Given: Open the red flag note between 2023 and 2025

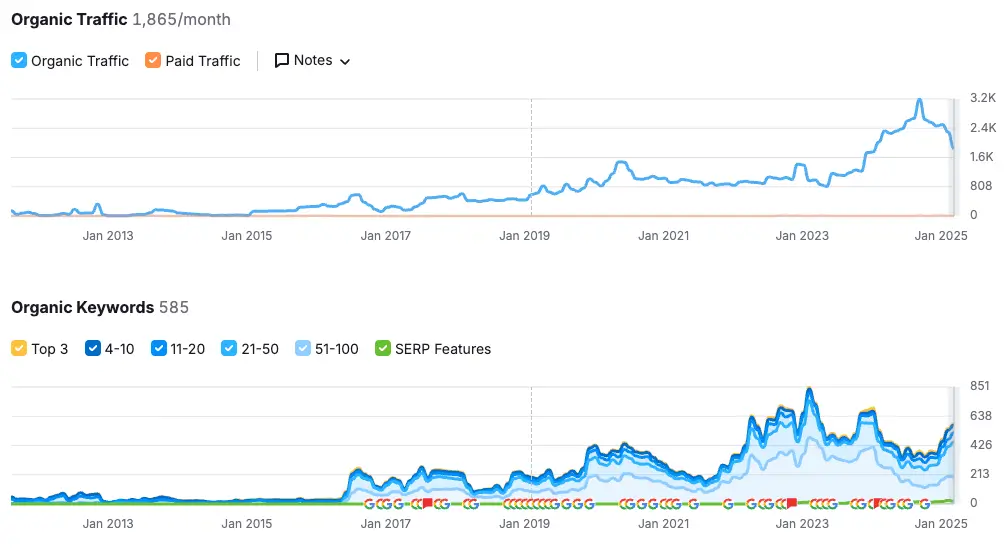Looking at the screenshot, I should (876, 504).
